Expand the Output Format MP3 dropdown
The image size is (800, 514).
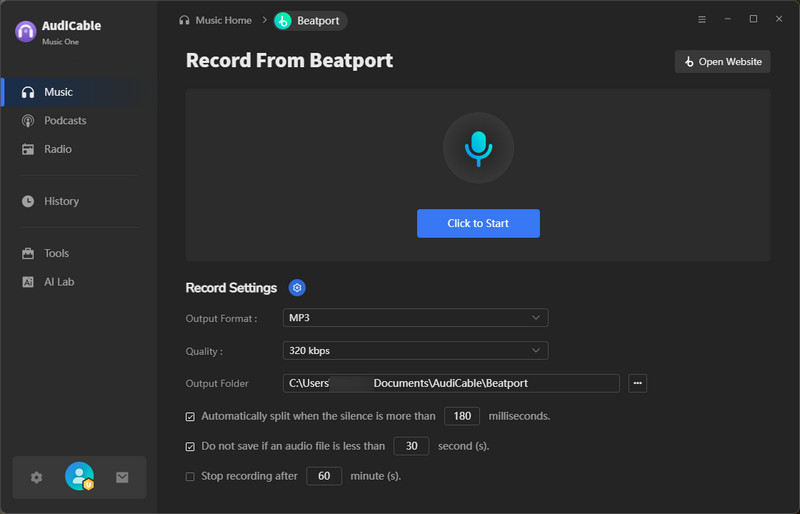(x=415, y=318)
